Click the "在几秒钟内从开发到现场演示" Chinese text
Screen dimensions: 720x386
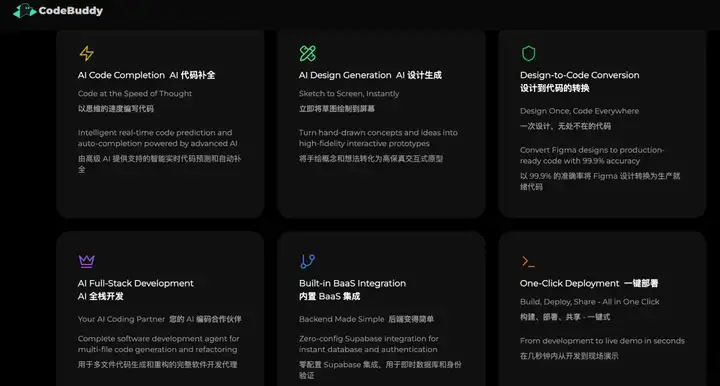569,356
